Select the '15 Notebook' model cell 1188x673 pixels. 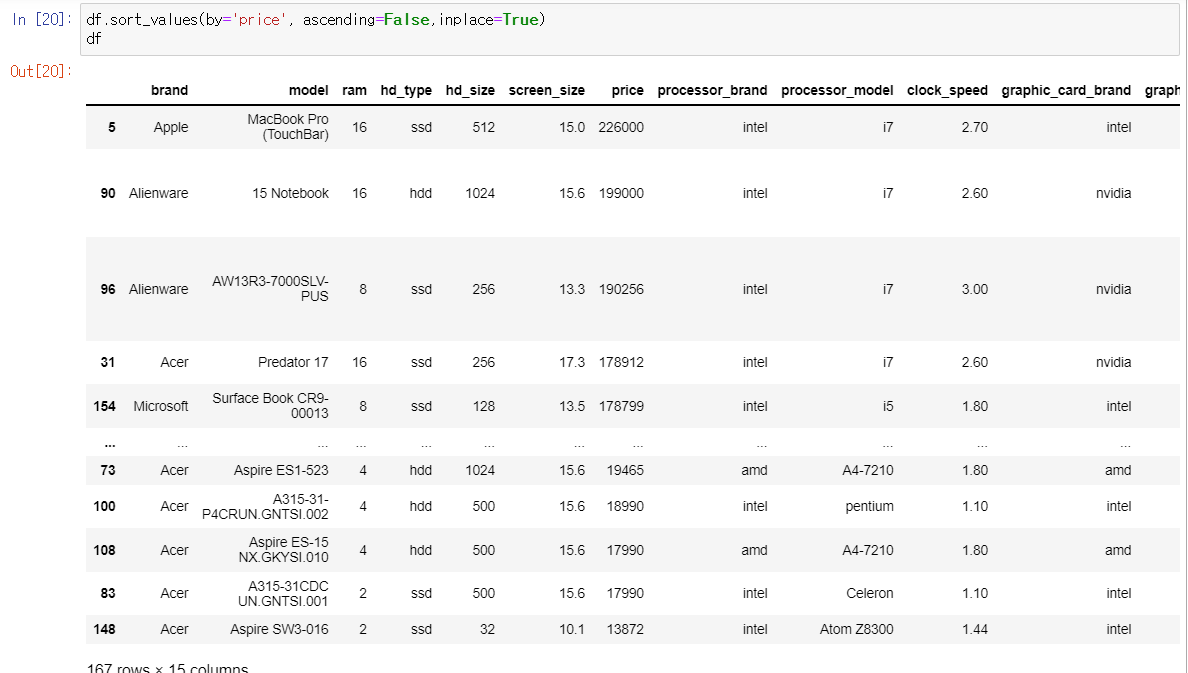(x=290, y=193)
